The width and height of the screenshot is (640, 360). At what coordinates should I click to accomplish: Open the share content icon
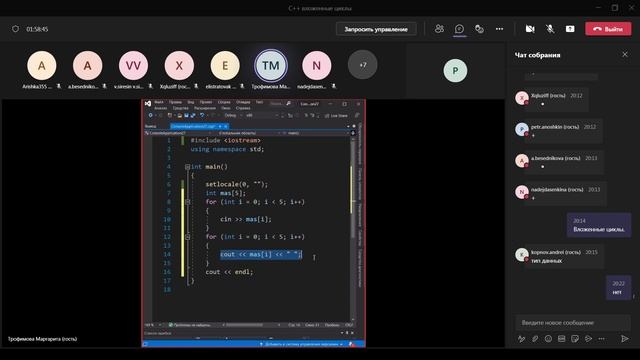(570, 29)
